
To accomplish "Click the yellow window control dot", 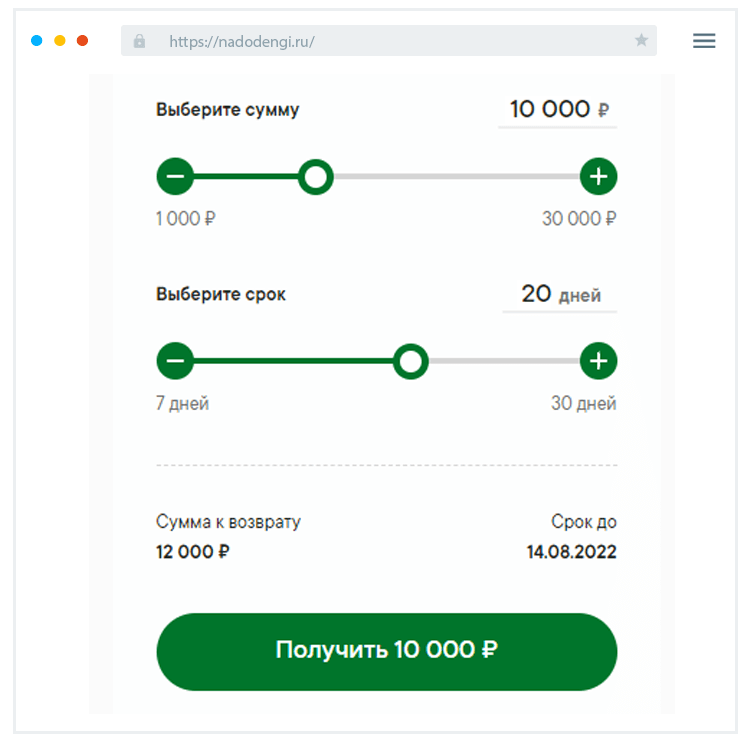I will [60, 41].
